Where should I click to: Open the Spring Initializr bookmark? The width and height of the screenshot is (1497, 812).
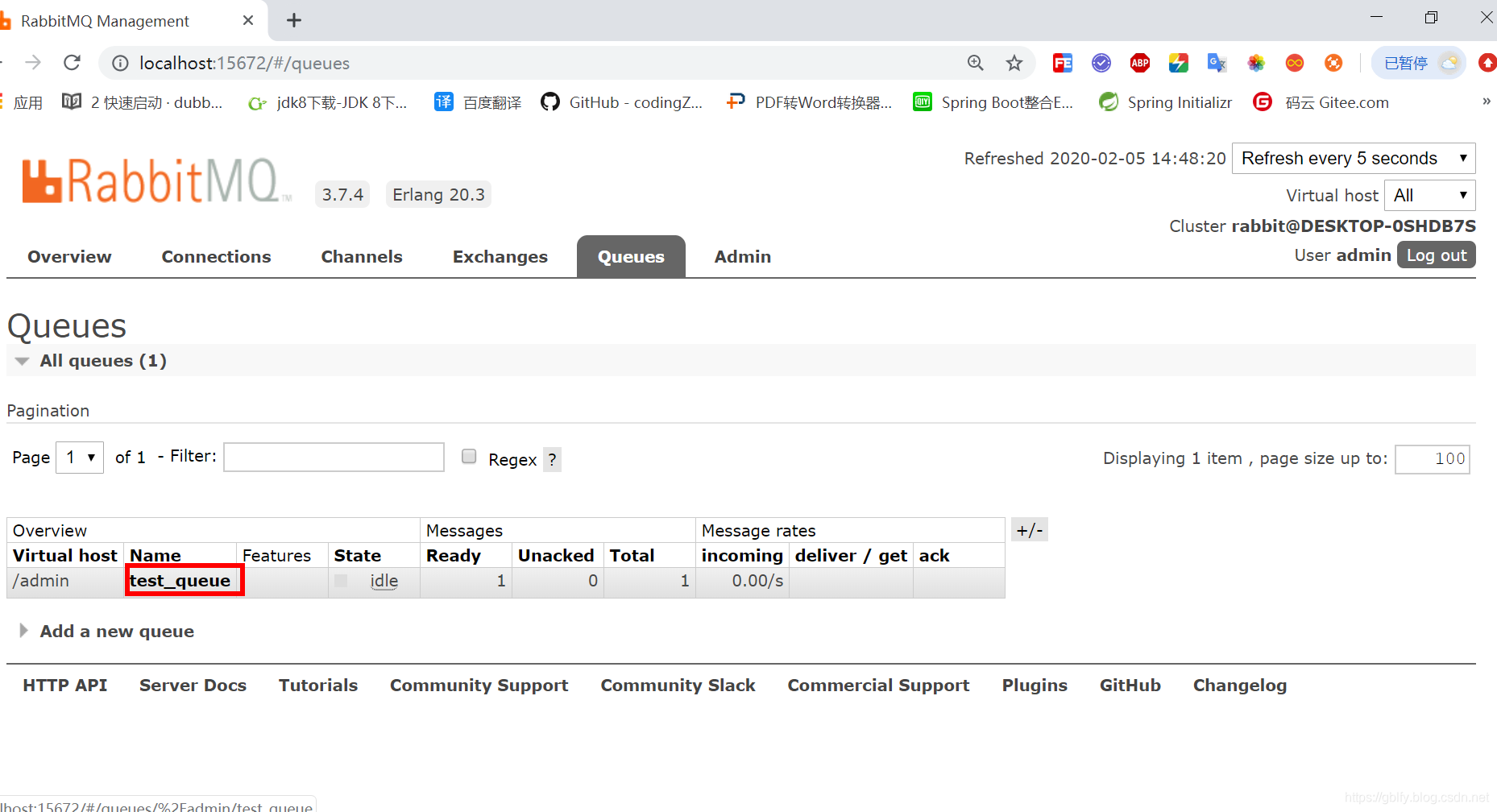click(x=1165, y=102)
